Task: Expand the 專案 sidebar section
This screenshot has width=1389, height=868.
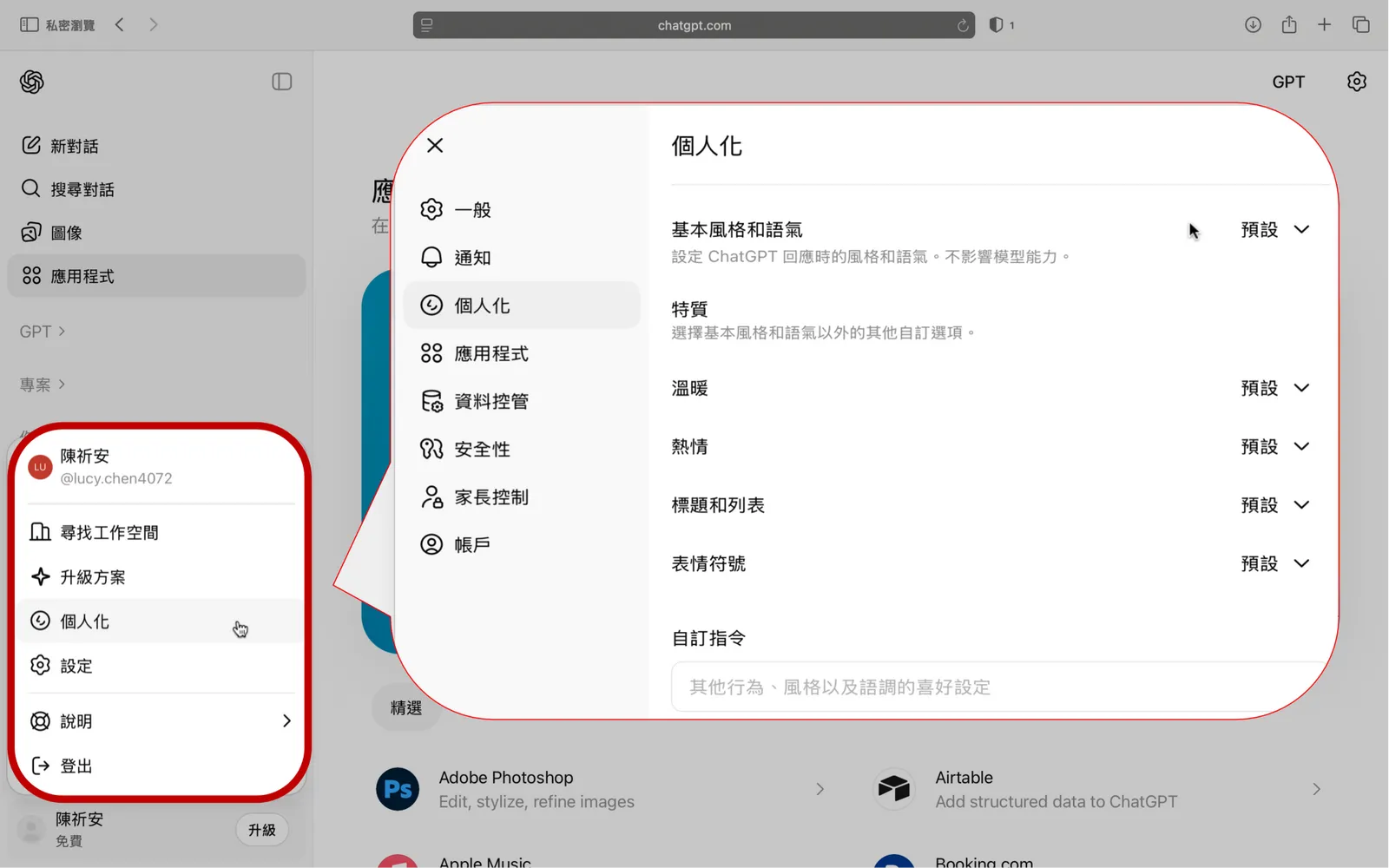Action: click(x=42, y=385)
